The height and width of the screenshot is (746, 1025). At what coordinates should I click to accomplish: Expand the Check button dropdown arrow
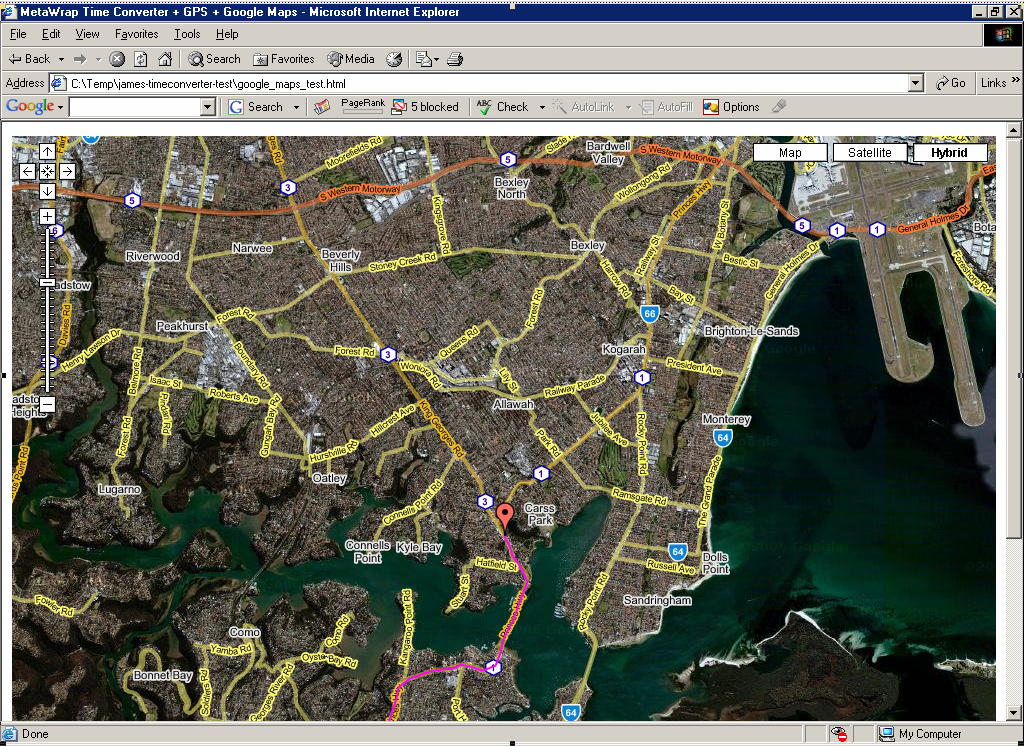pyautogui.click(x=542, y=107)
